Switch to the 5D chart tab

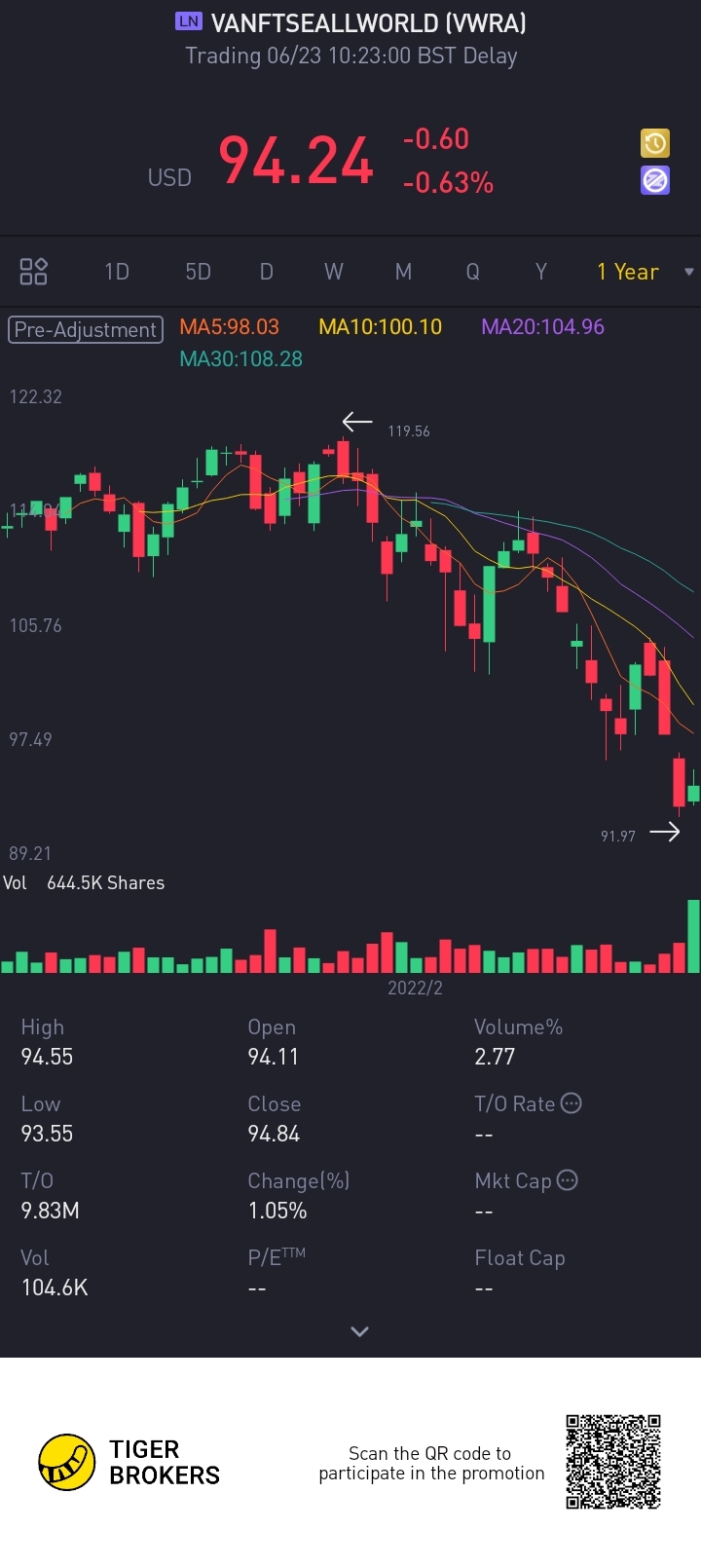click(x=198, y=272)
